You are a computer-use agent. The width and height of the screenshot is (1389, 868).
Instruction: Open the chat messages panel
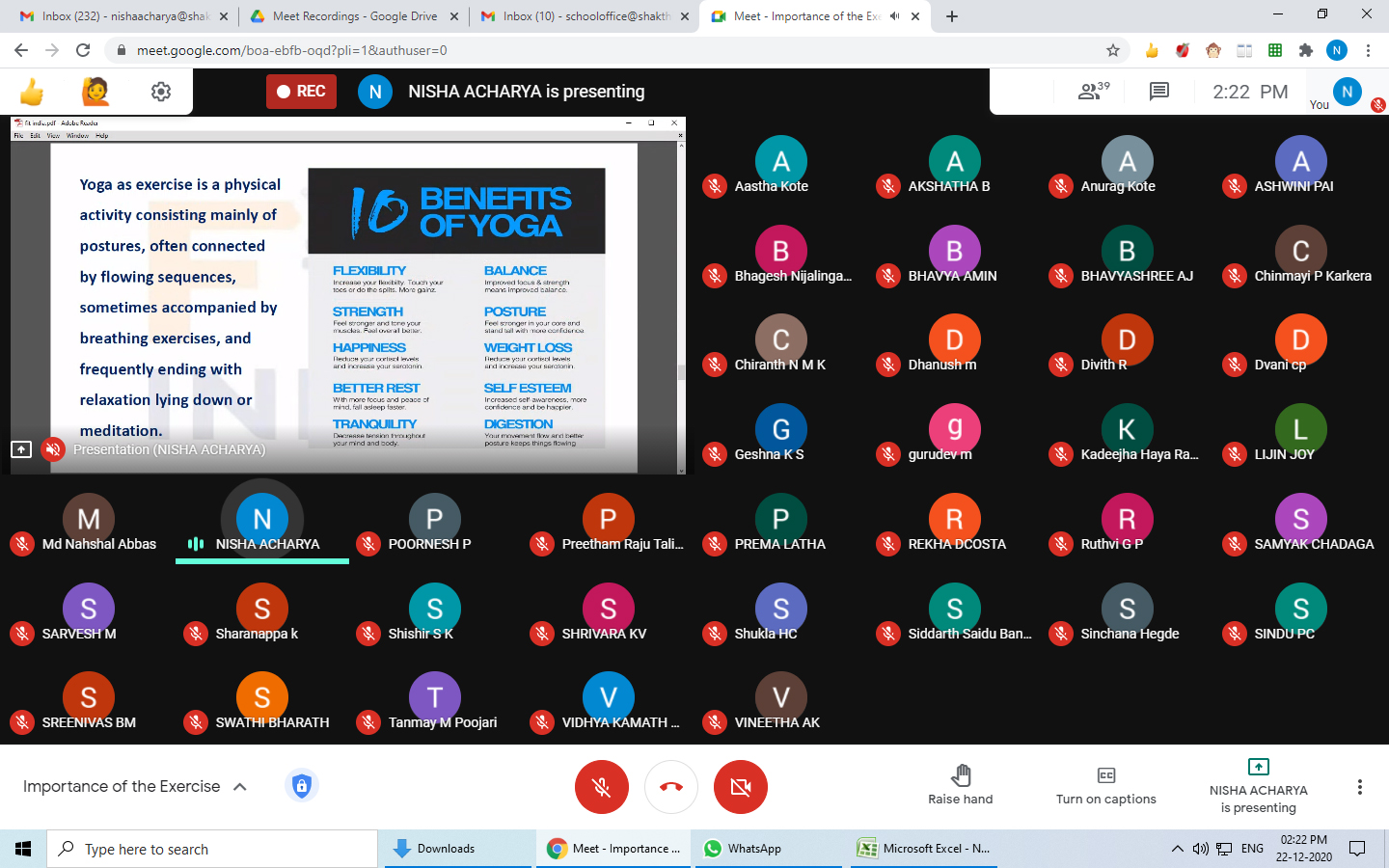coord(1158,92)
